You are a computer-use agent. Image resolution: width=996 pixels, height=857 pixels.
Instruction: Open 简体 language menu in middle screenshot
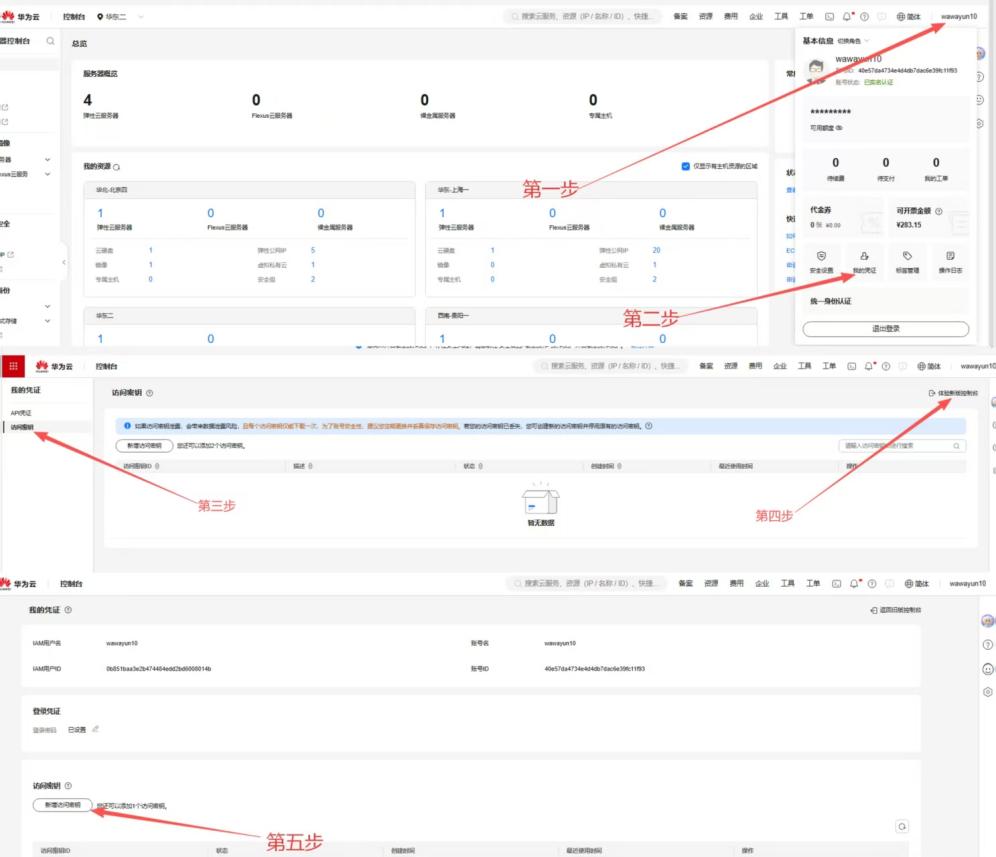(929, 366)
